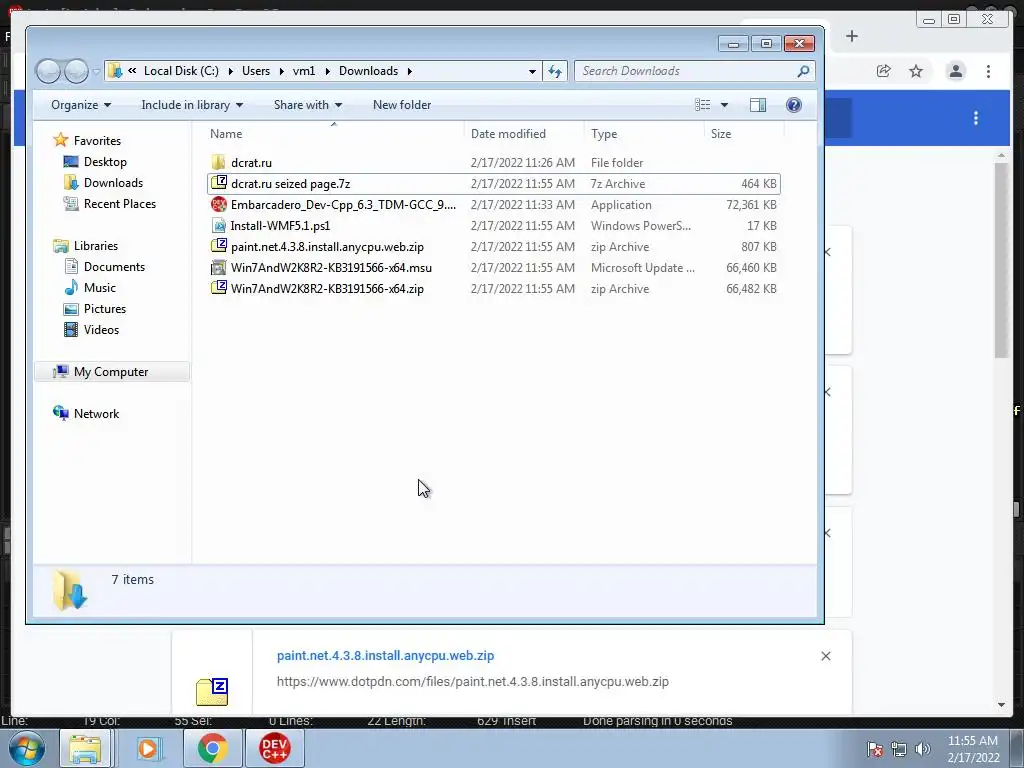
Task: Select Network in navigation pane
Action: [x=96, y=413]
